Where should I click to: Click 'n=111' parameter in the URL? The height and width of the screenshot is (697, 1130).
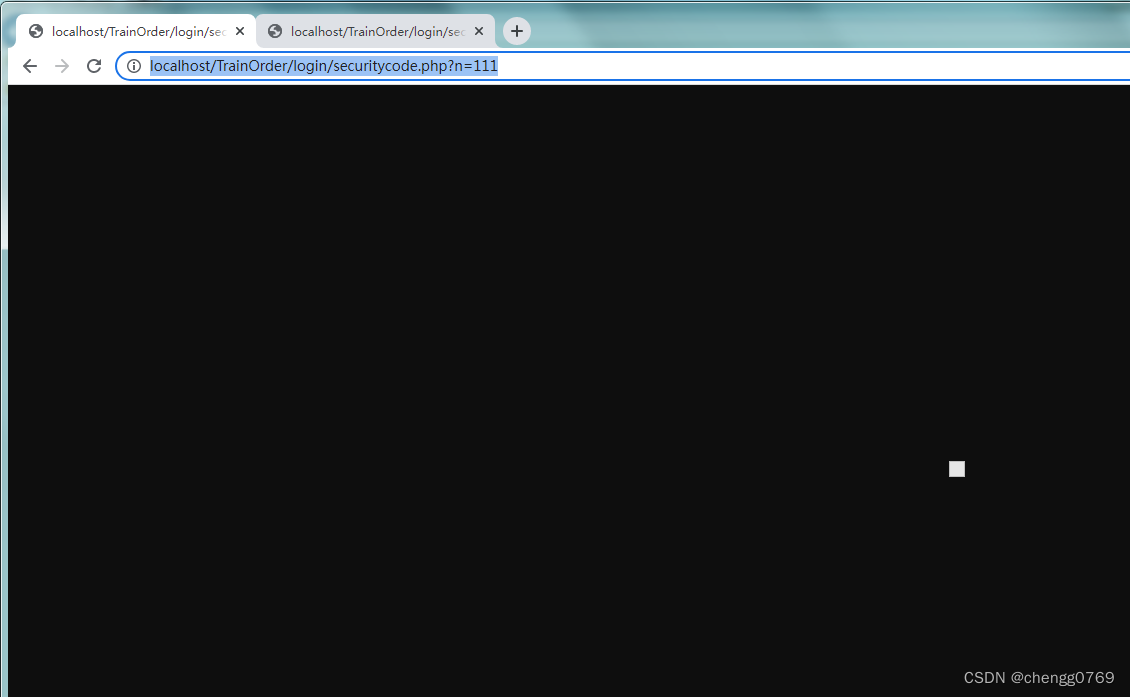476,66
